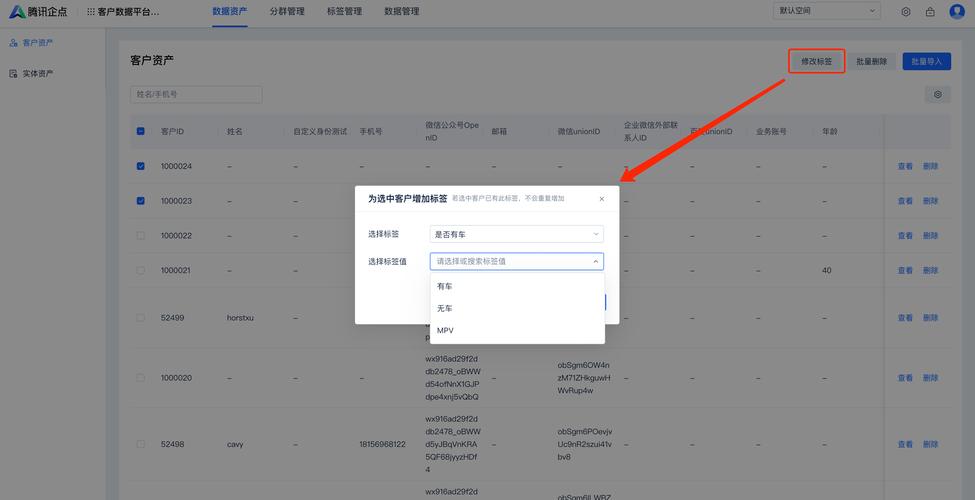Screen dimensions: 975x500
Task: Click 删除 link for row 1000020
Action: [930, 377]
